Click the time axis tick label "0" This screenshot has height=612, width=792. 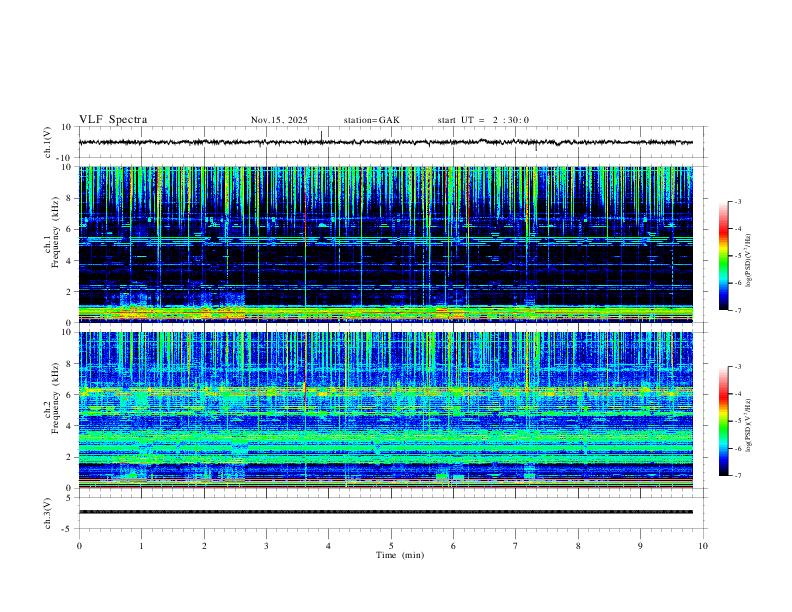[x=79, y=546]
